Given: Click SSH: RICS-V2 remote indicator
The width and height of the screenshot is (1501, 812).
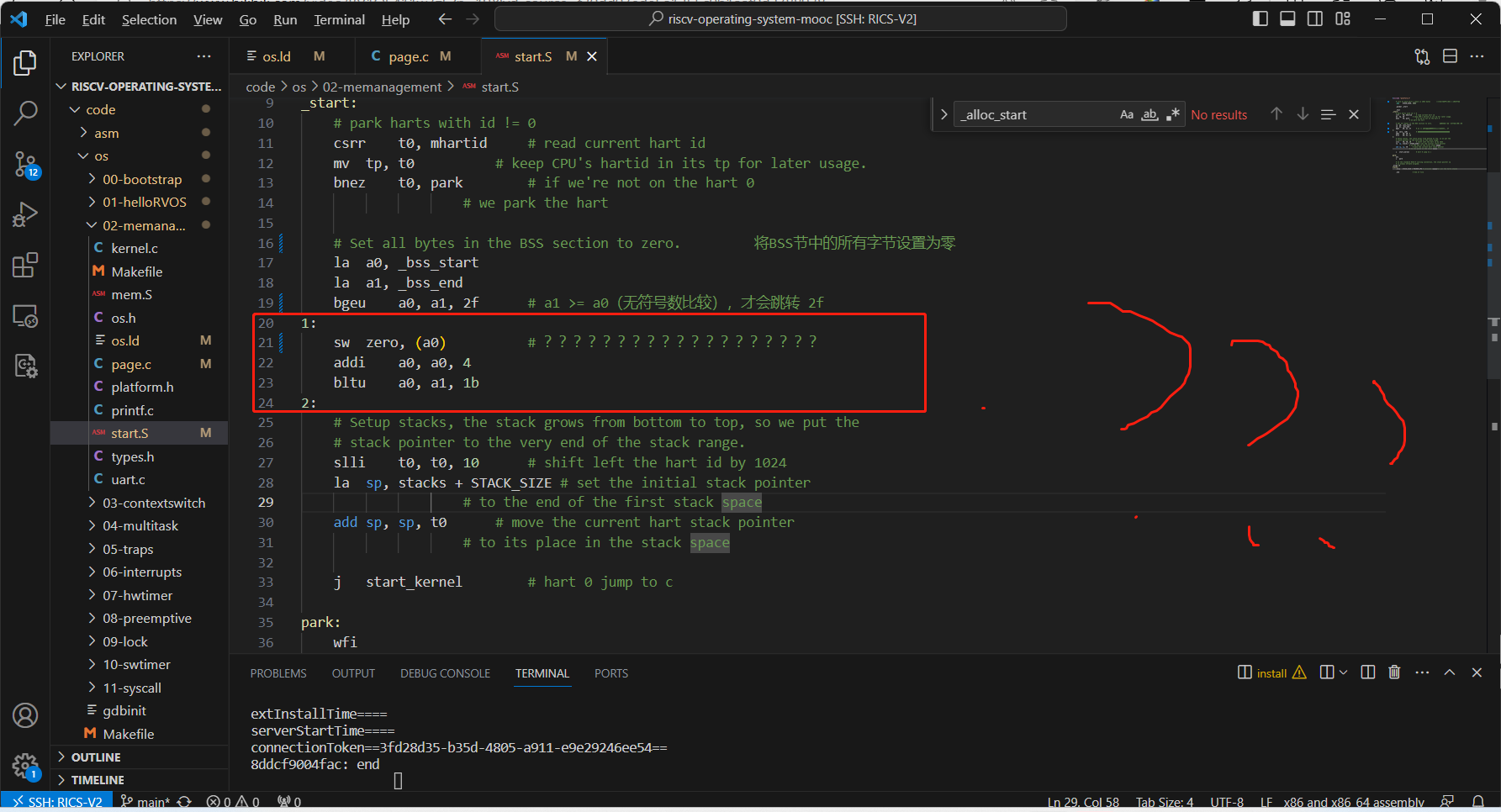Looking at the screenshot, I should (x=56, y=802).
